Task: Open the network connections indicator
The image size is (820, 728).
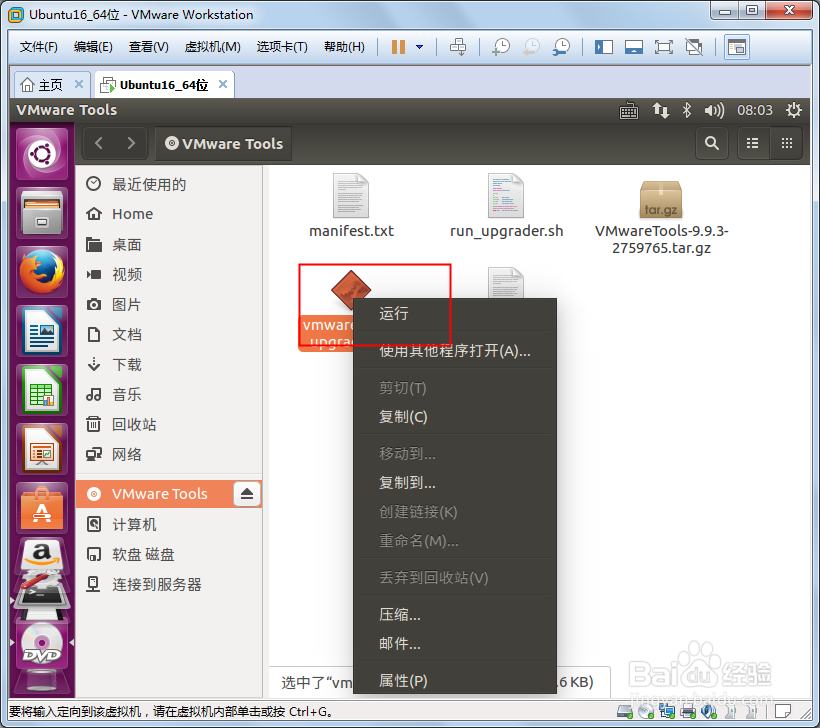Action: point(660,110)
